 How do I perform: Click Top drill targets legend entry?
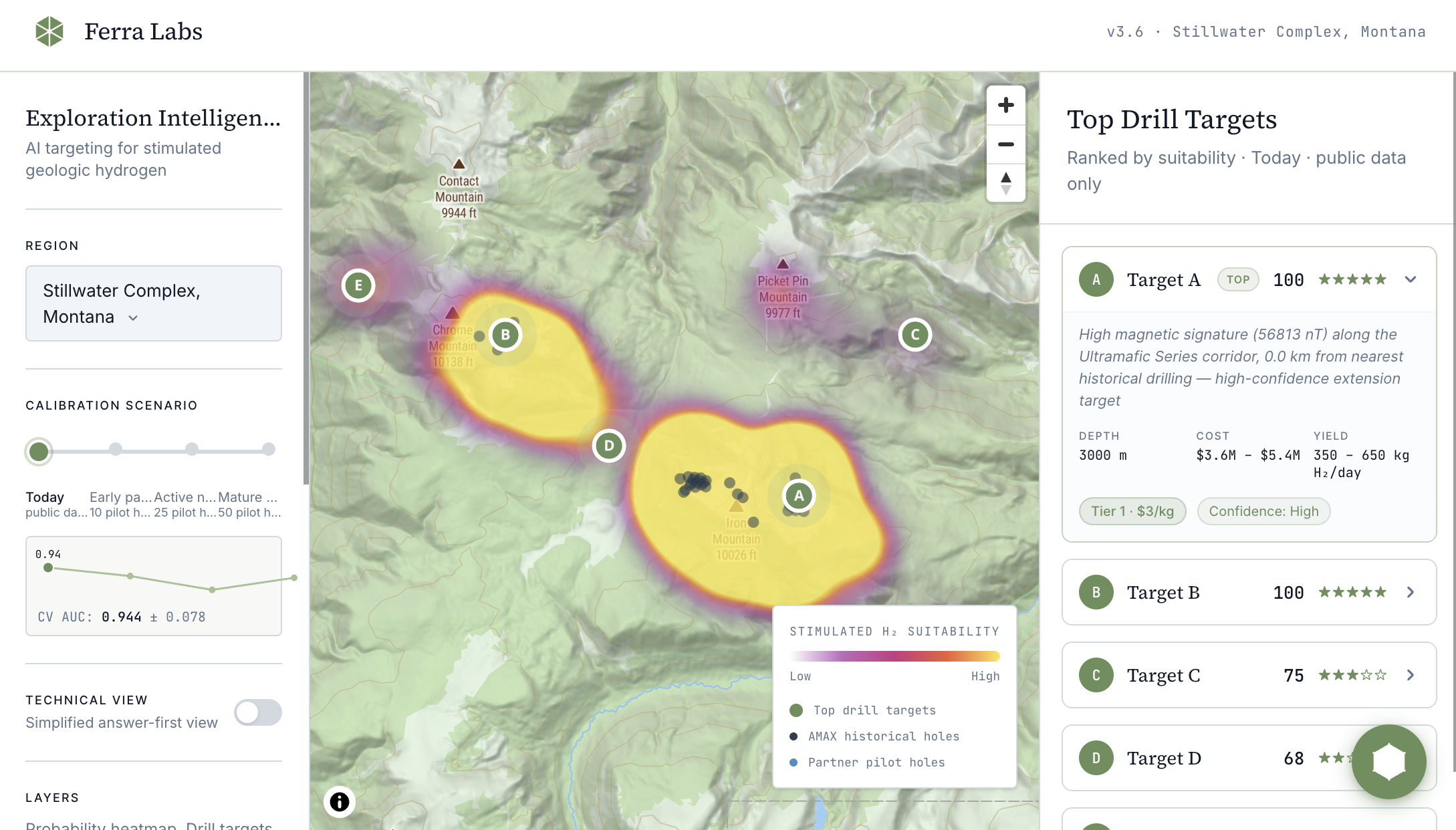coord(863,710)
